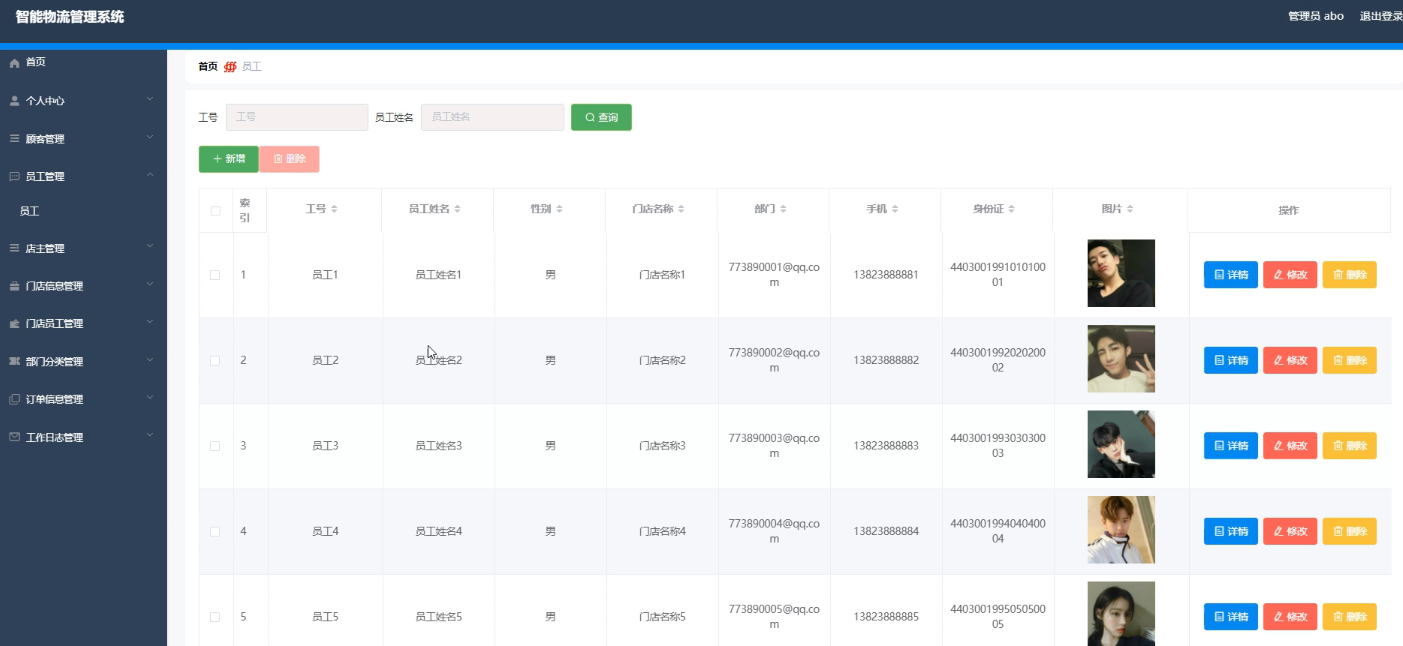Expand the 订单信息管理 menu chevron
Screen dimensions: 1403x646
[x=150, y=398]
